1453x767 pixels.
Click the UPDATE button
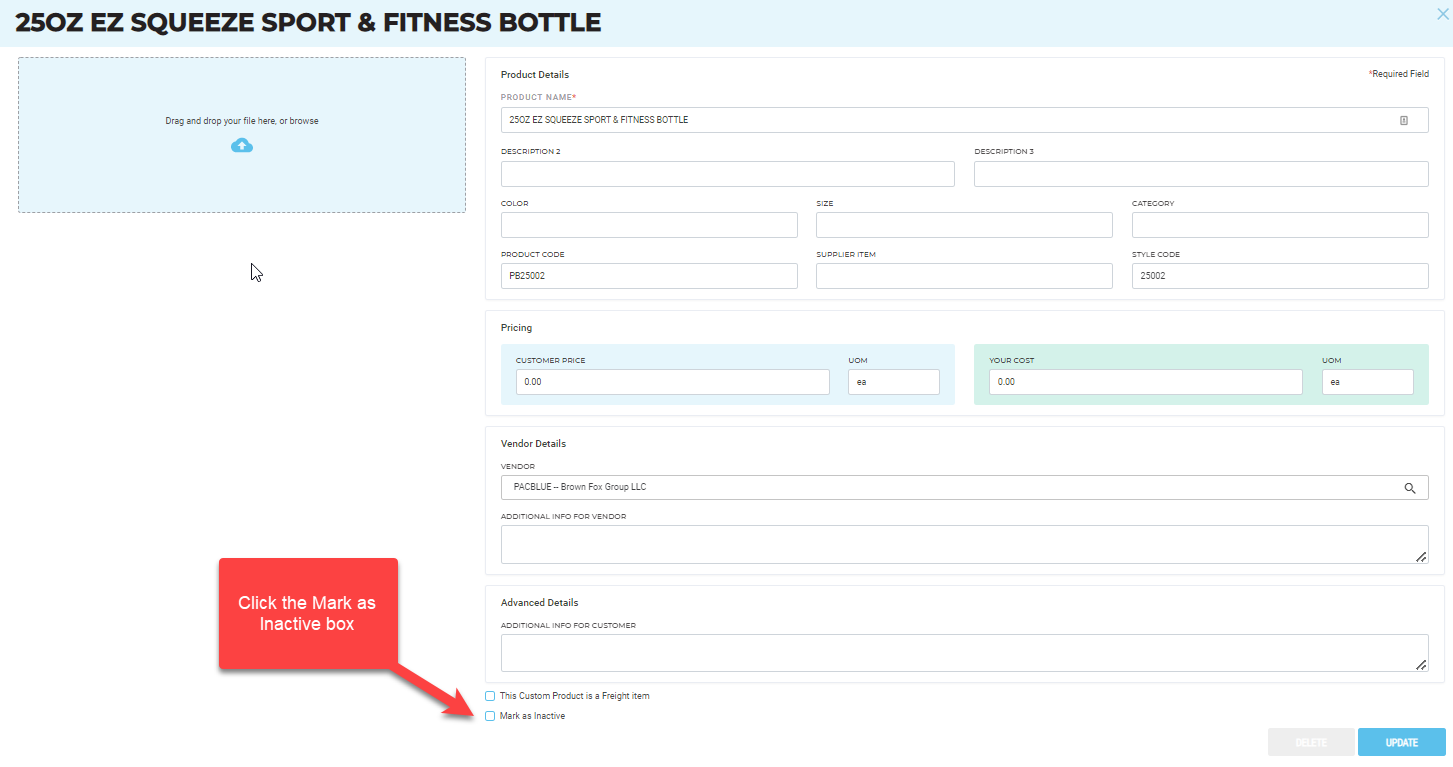click(1401, 741)
